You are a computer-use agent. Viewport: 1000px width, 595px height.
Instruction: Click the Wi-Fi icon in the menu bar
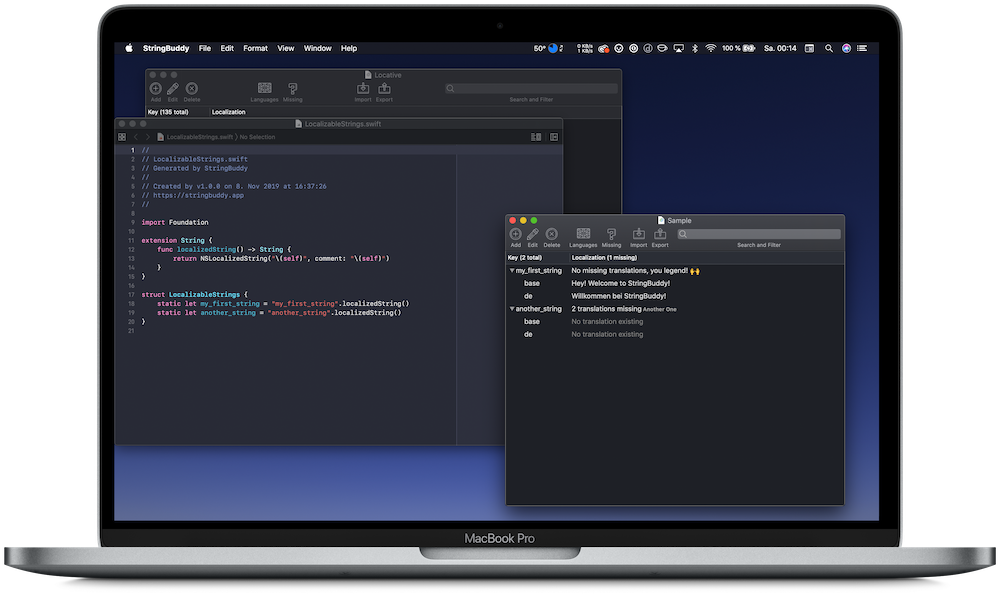(710, 48)
